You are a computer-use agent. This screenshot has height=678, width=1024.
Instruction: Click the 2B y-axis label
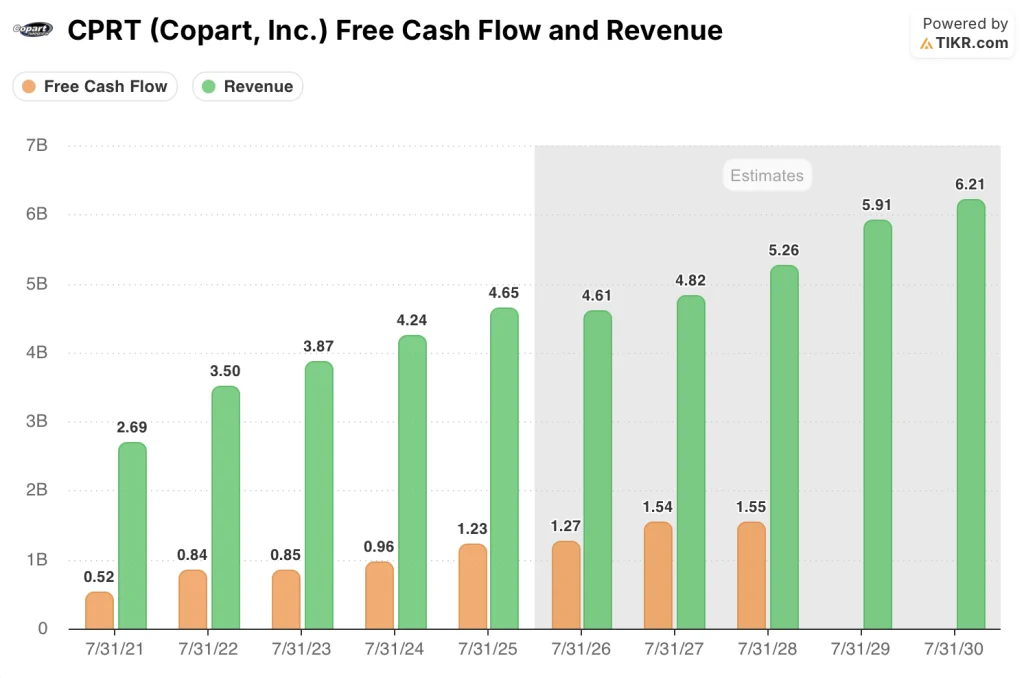(x=37, y=489)
